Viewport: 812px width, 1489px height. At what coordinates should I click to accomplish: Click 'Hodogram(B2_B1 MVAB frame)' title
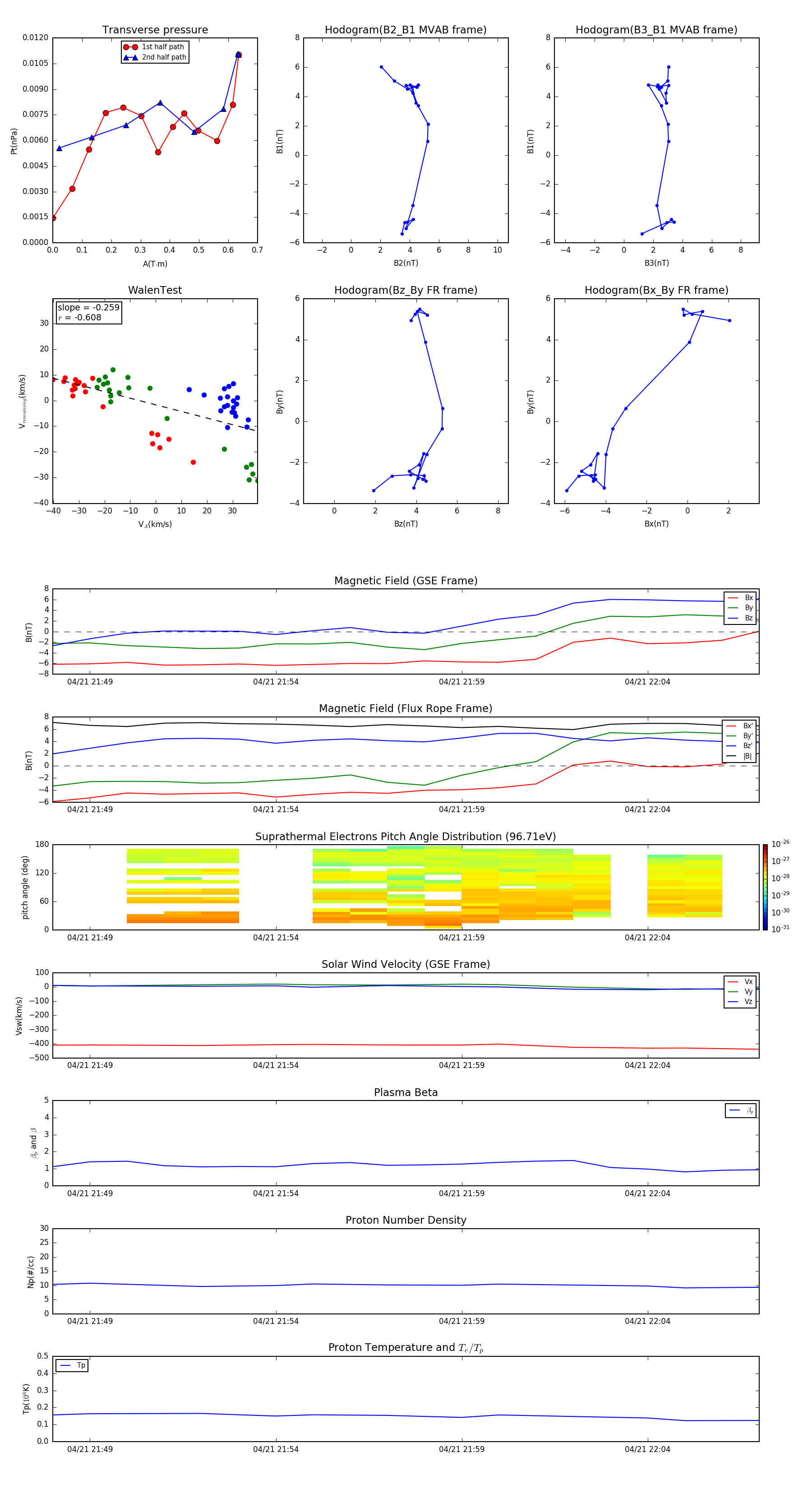pos(406,29)
